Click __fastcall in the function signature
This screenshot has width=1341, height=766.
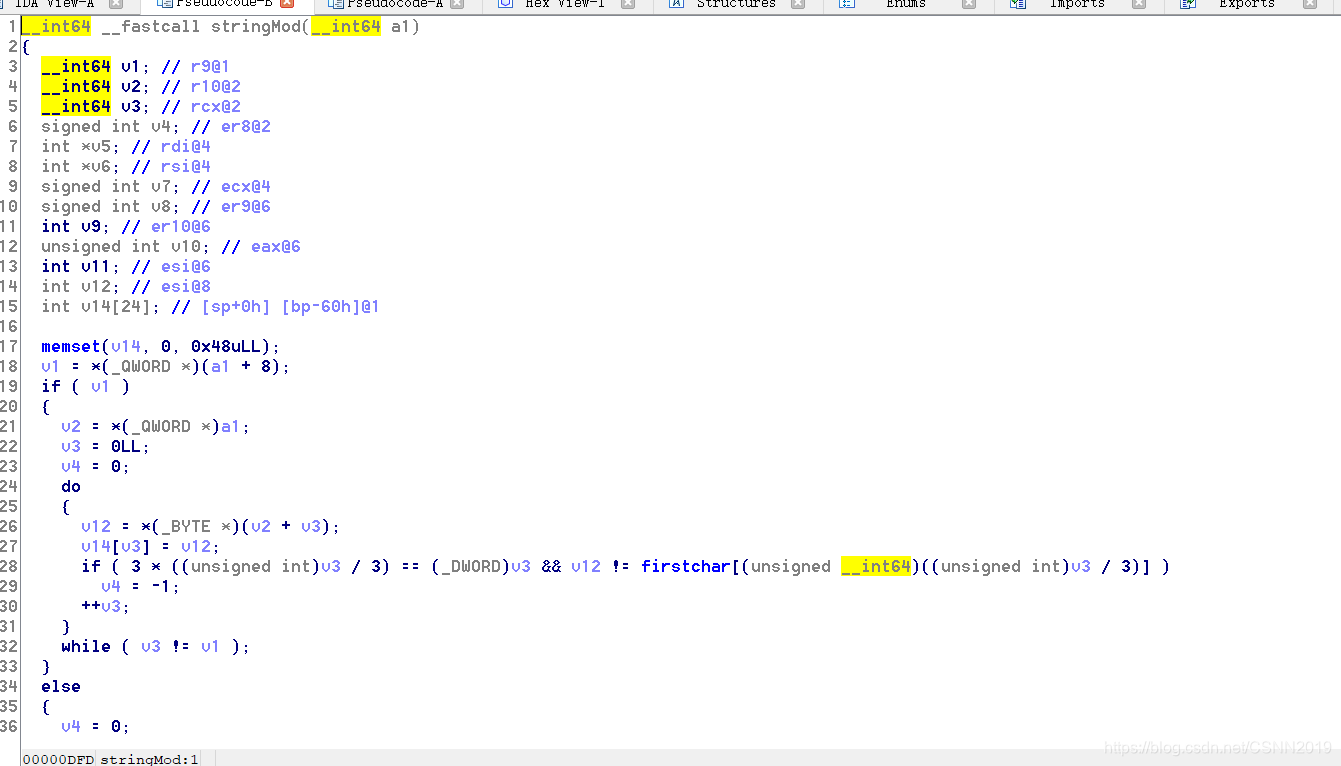tap(150, 26)
